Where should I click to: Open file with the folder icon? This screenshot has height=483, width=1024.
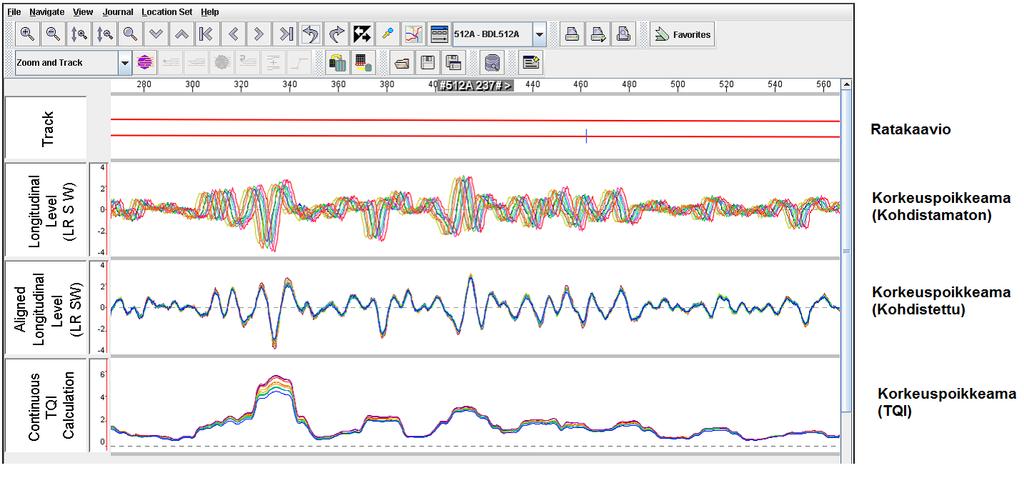(x=402, y=63)
